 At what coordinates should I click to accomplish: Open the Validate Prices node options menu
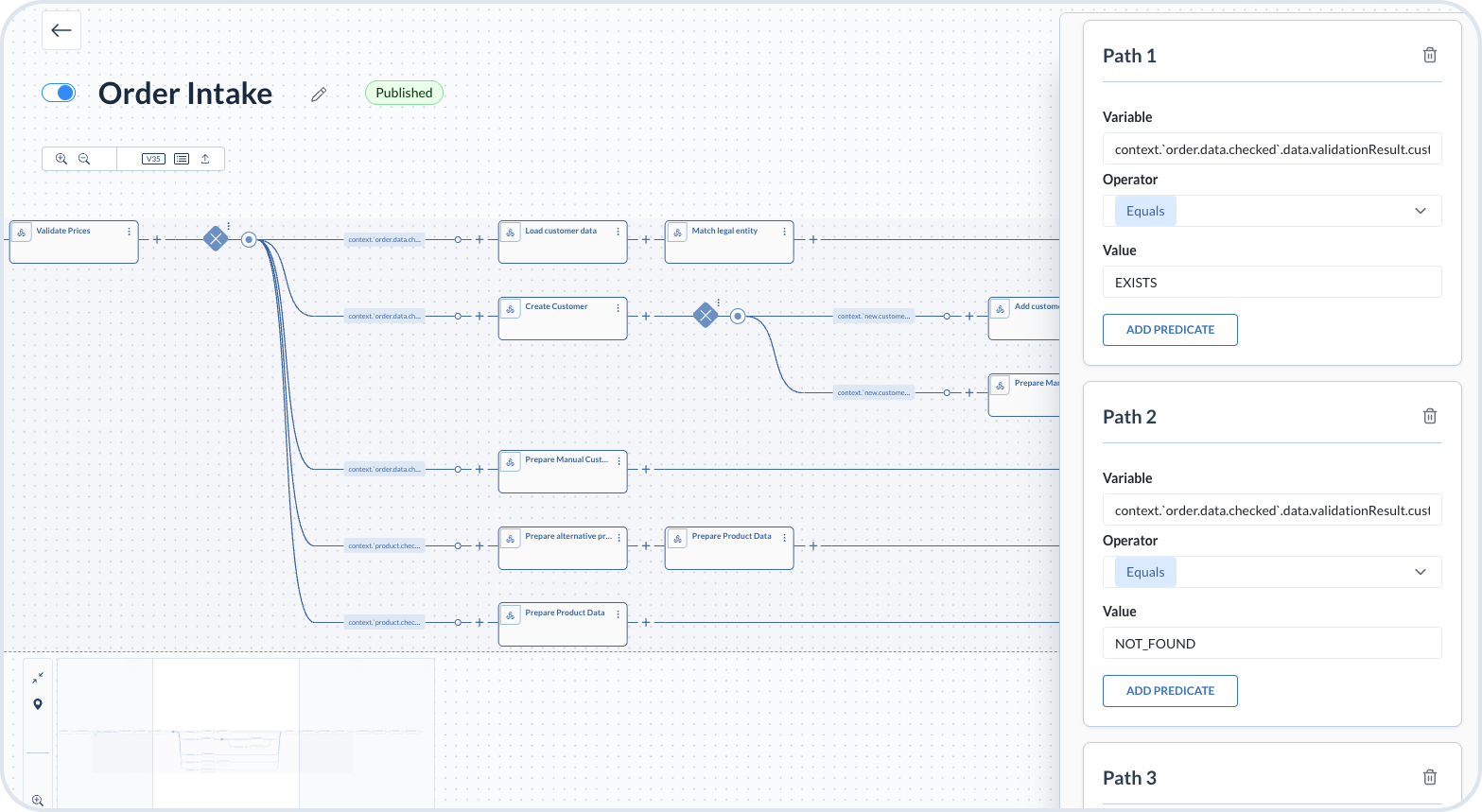point(130,232)
